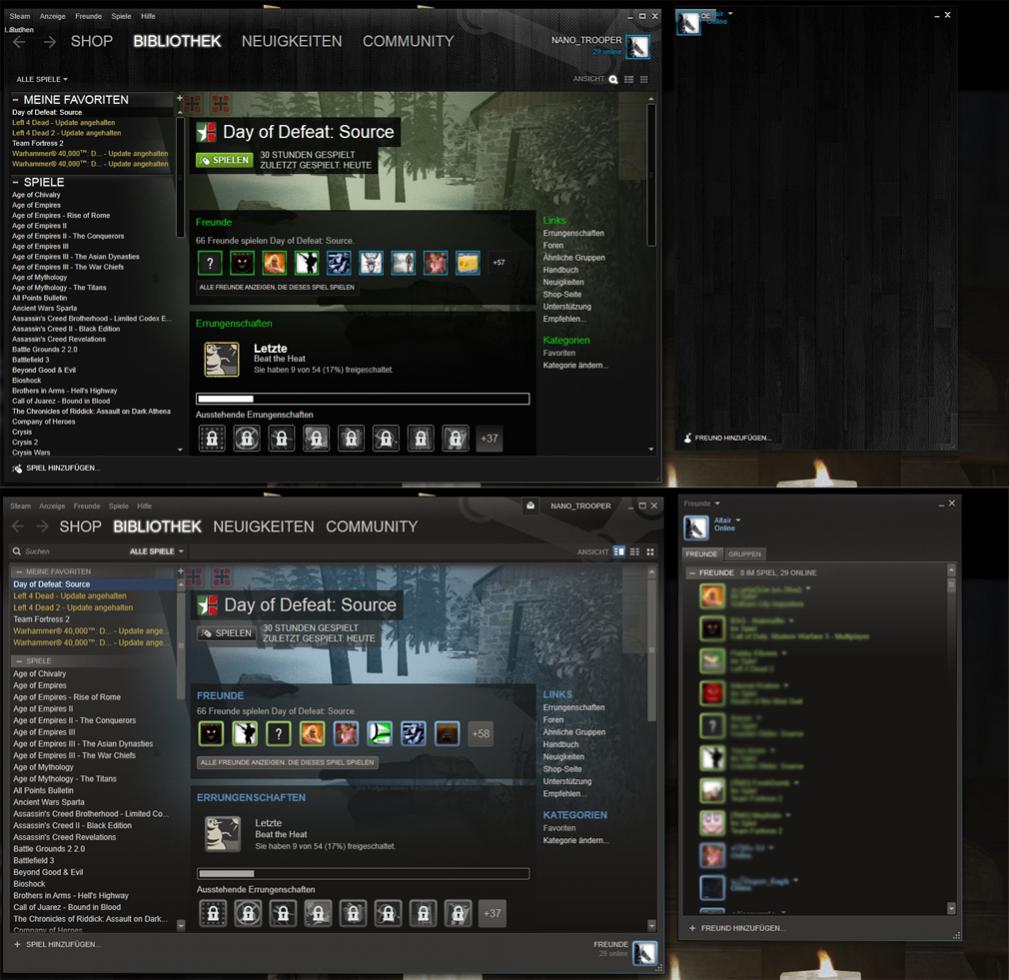Click the question-mark friend avatar in top window

(210, 263)
